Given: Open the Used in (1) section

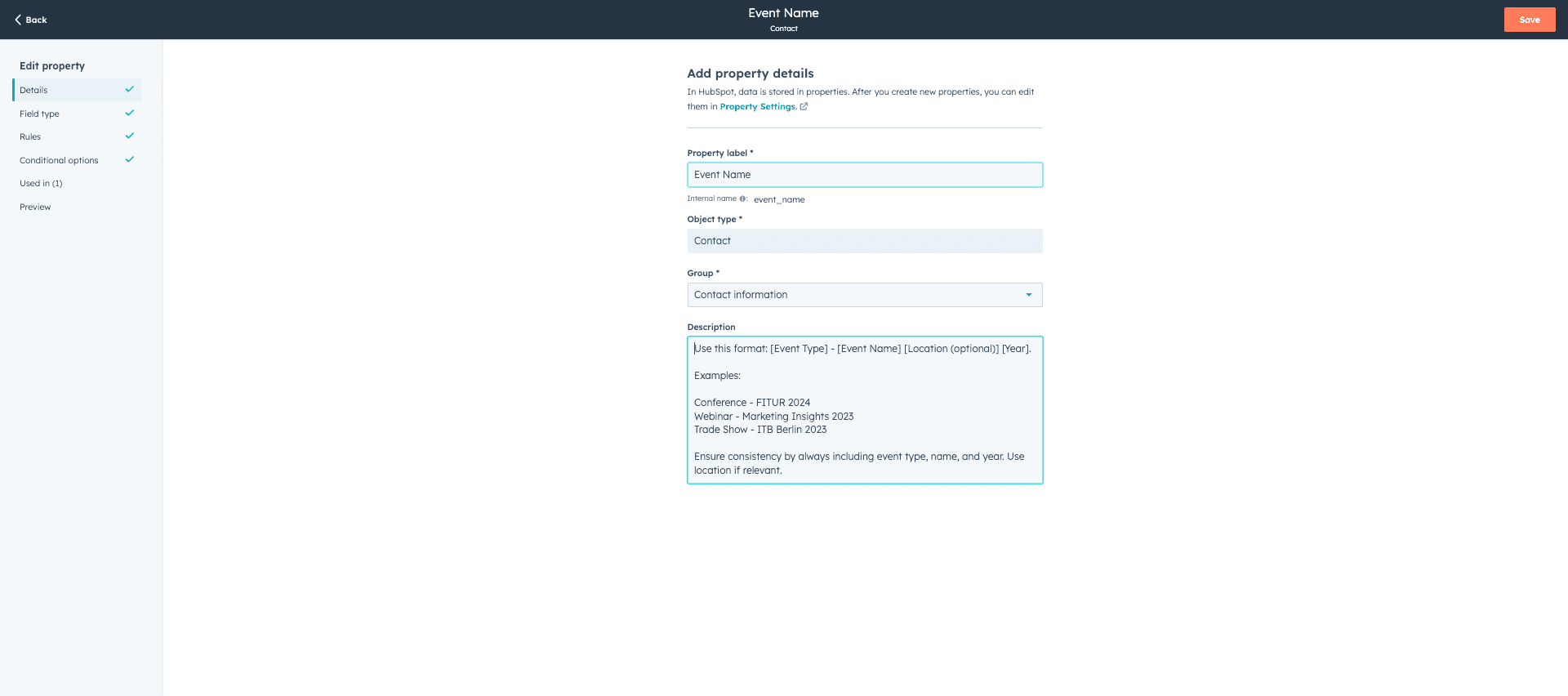Looking at the screenshot, I should (78, 183).
